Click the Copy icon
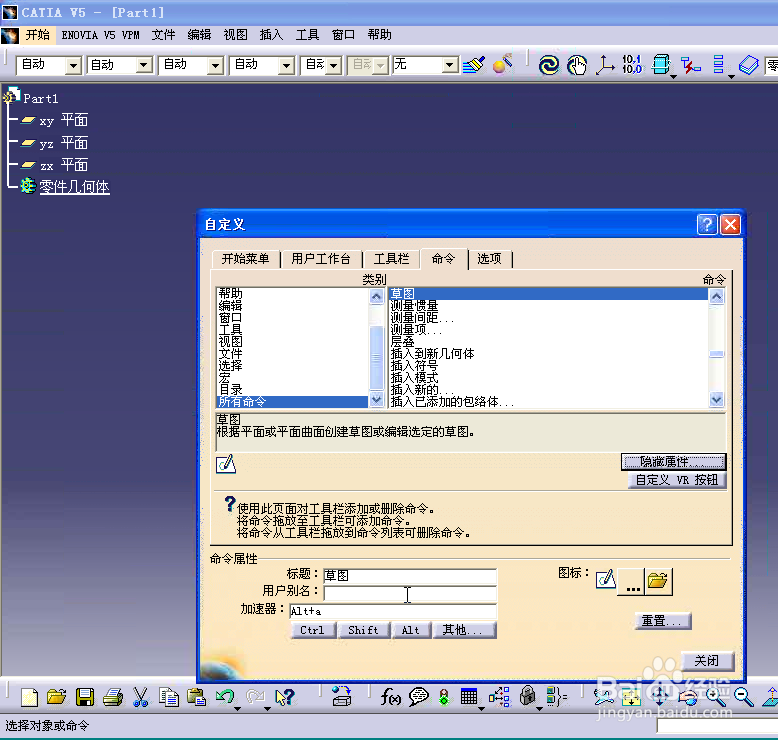Image resolution: width=778 pixels, height=740 pixels. coord(169,697)
